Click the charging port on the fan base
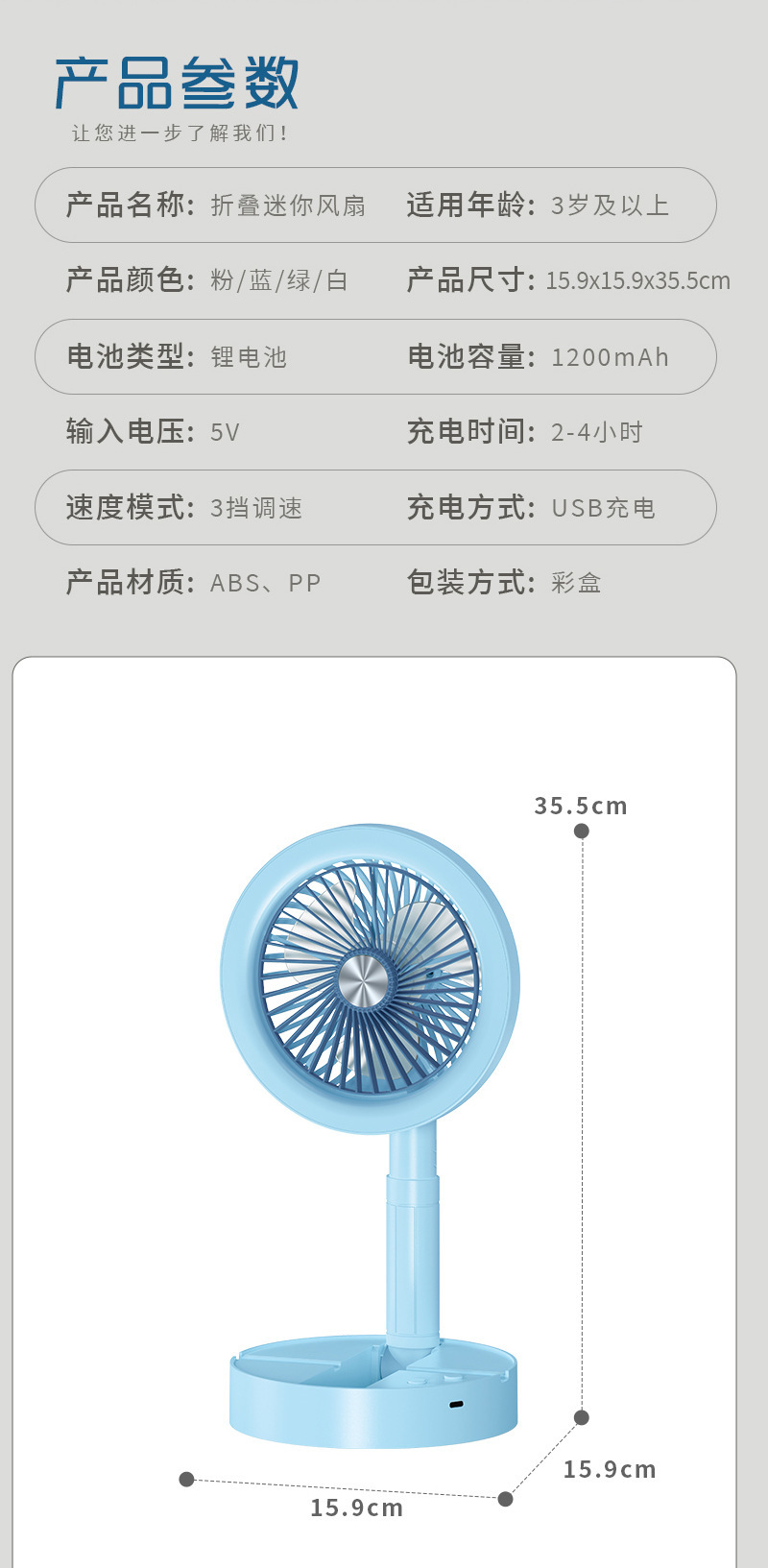Image resolution: width=768 pixels, height=1568 pixels. [x=456, y=1404]
